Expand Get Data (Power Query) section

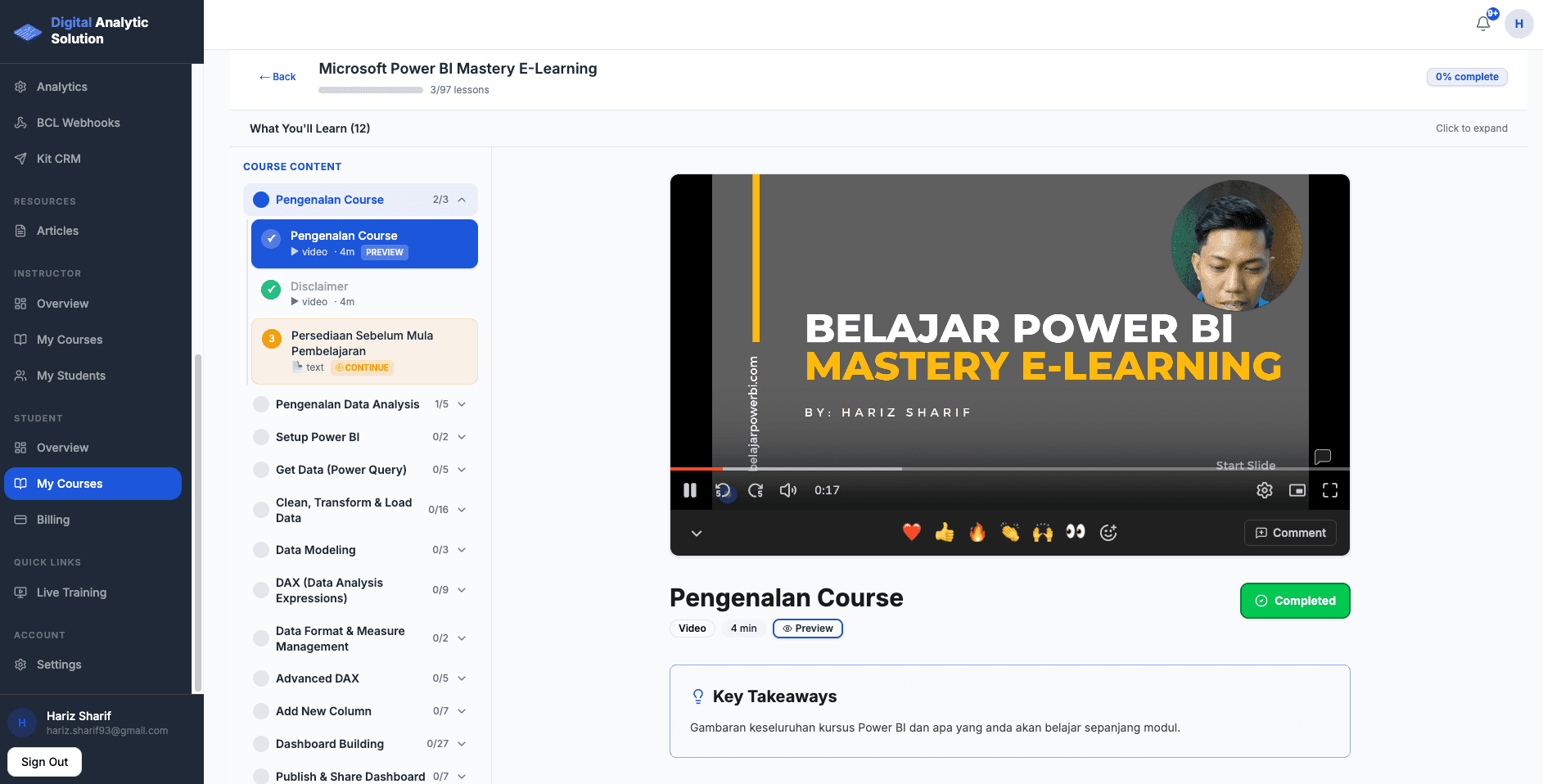coord(360,470)
